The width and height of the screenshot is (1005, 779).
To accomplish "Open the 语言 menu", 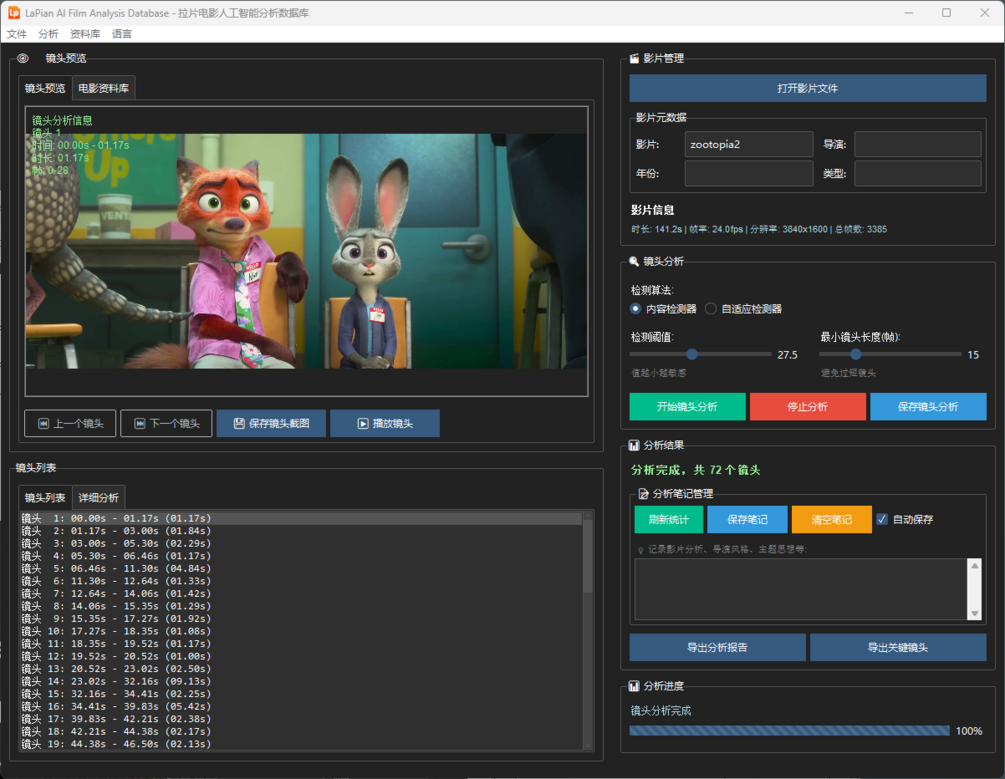I will (122, 34).
